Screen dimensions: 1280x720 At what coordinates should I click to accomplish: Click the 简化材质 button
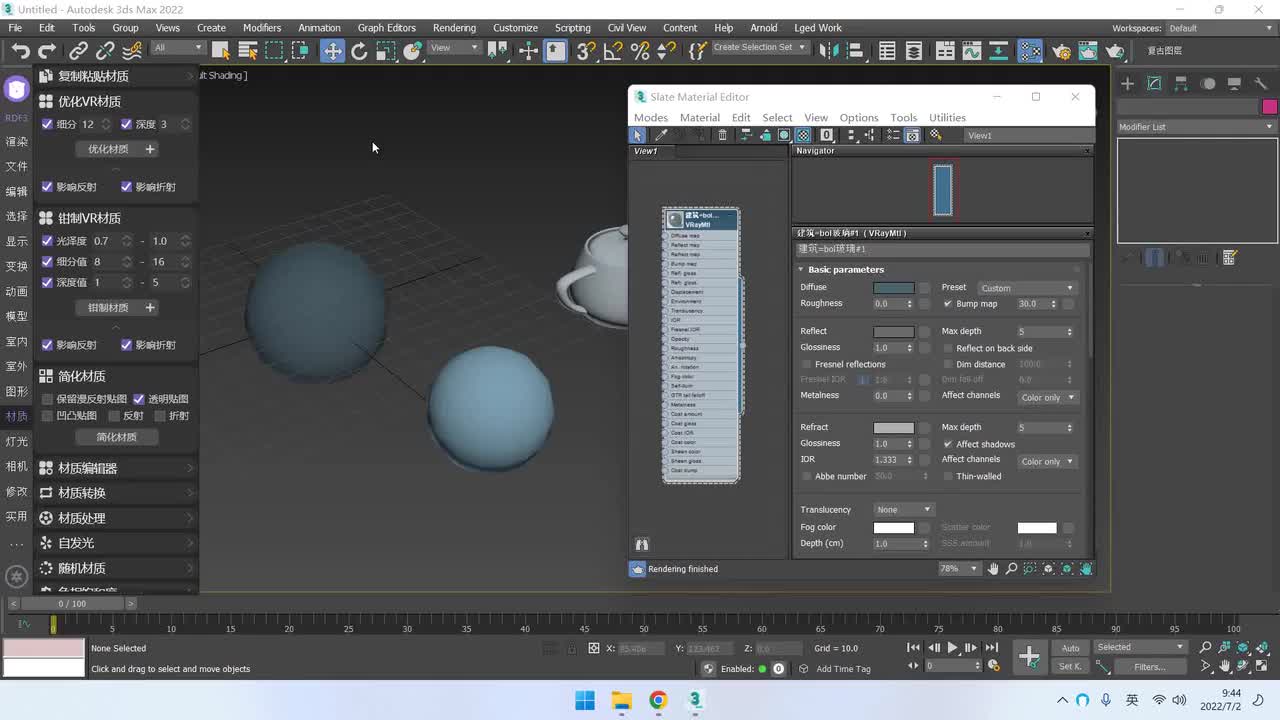[116, 437]
